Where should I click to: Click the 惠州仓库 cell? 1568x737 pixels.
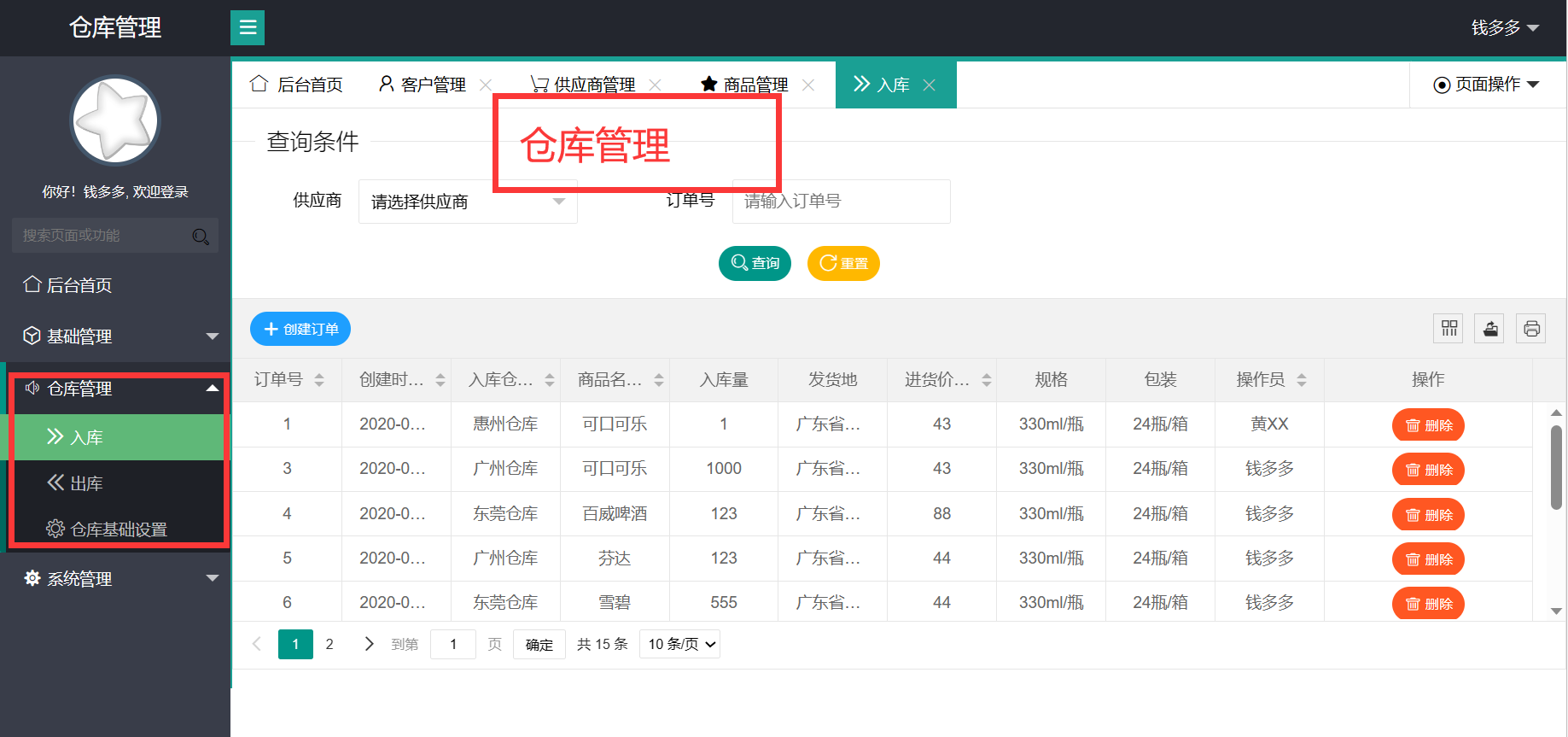[505, 424]
